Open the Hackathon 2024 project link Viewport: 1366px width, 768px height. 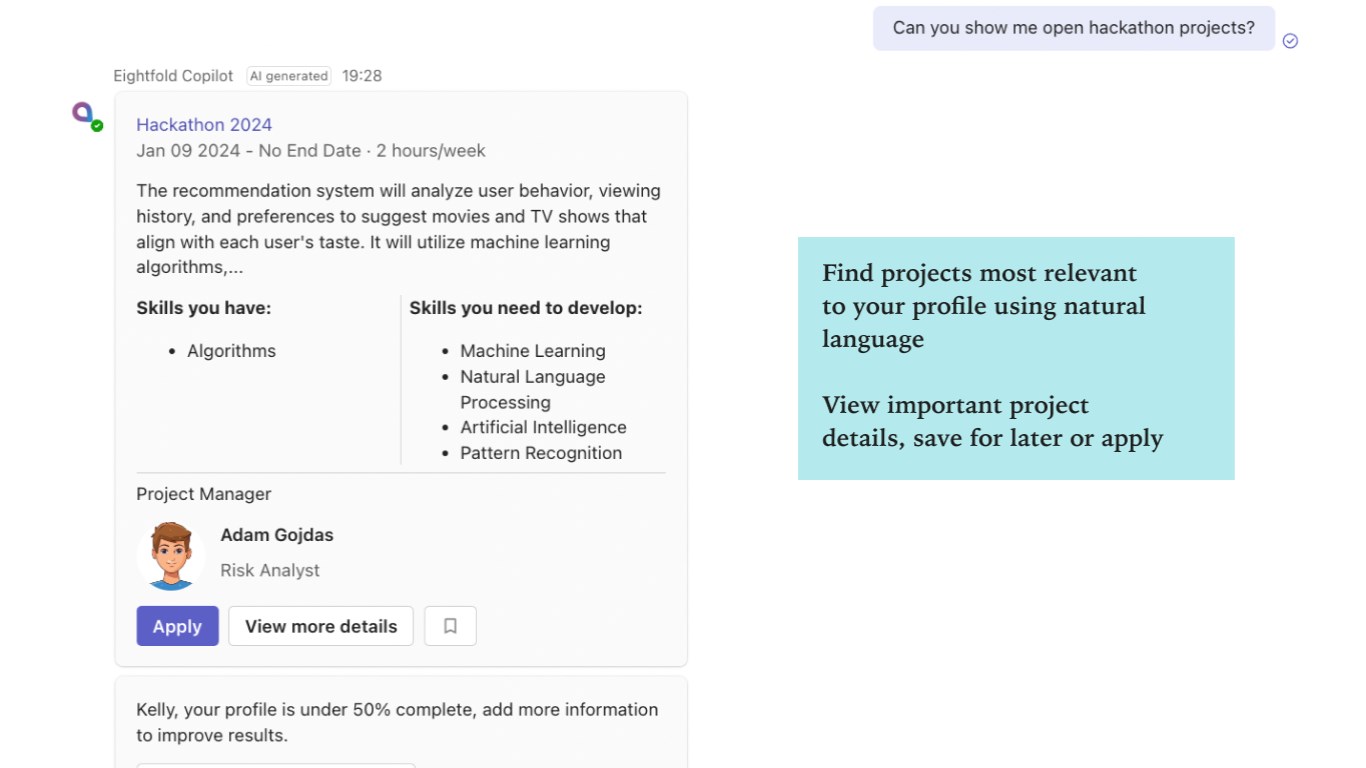point(204,125)
